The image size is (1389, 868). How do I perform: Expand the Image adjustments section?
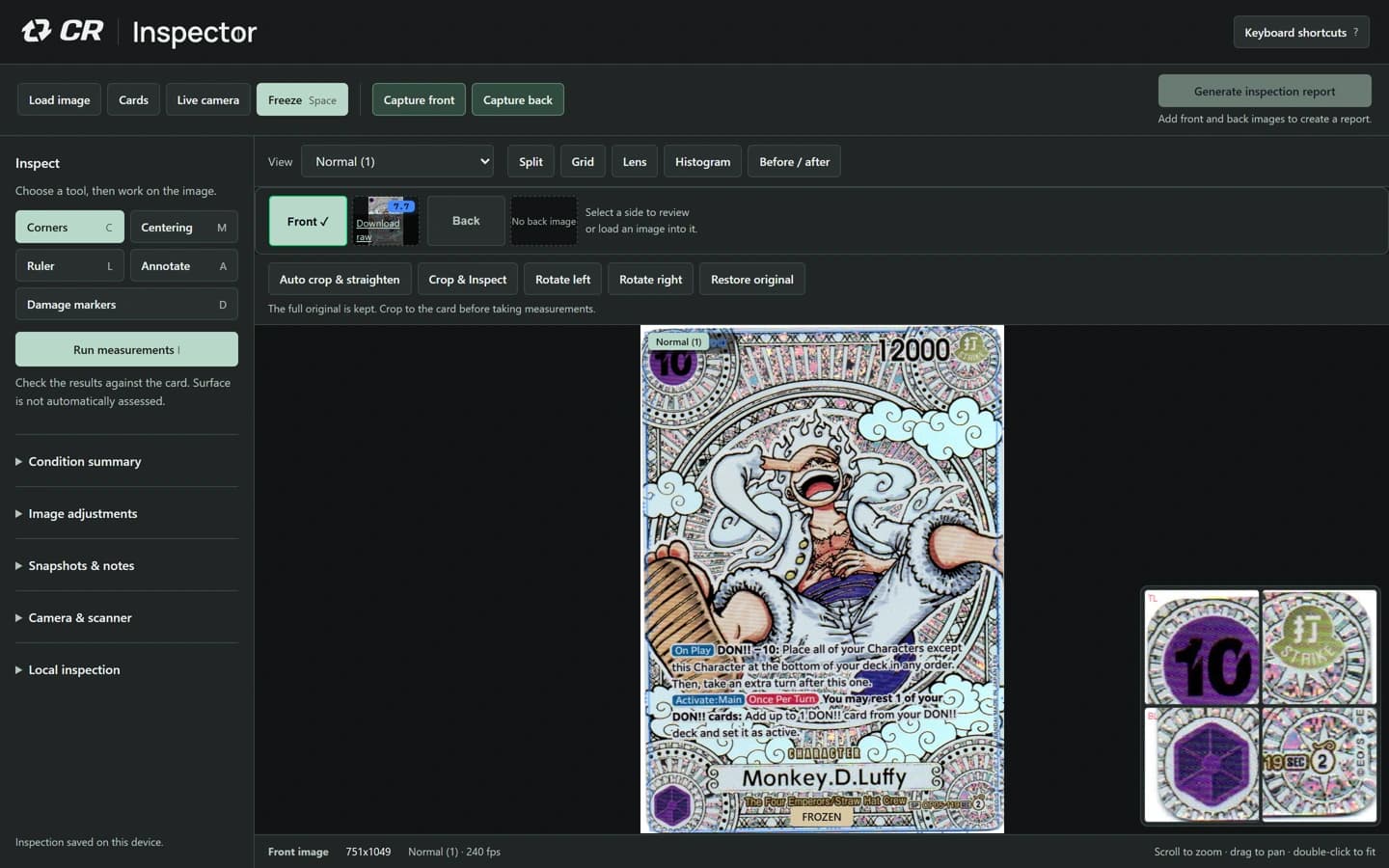126,513
